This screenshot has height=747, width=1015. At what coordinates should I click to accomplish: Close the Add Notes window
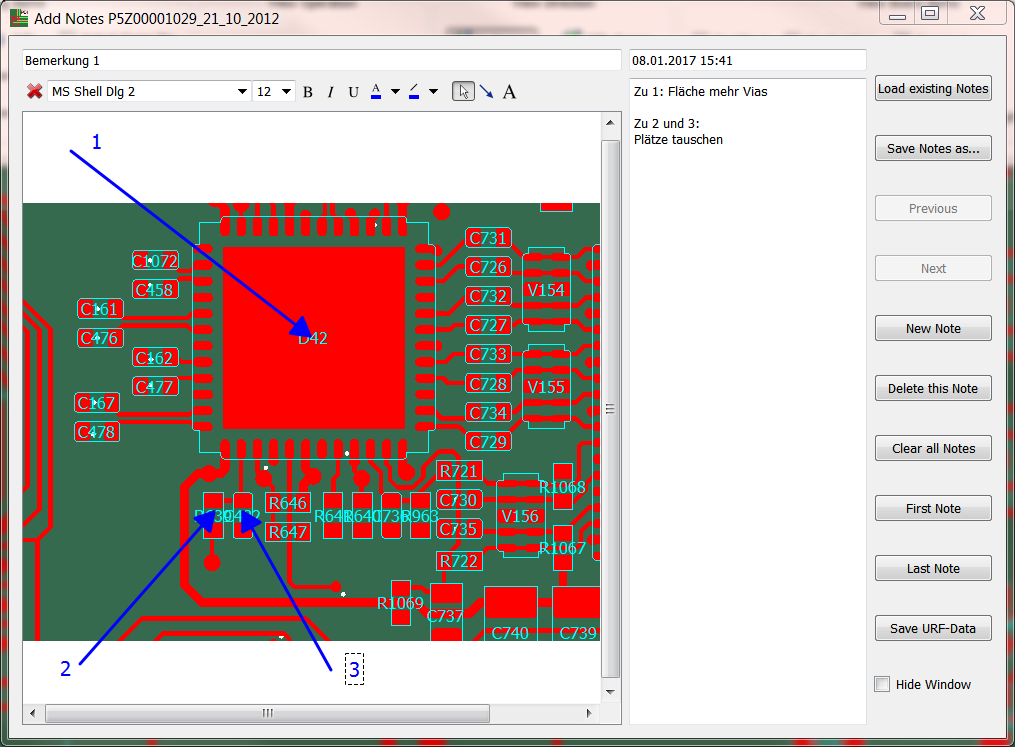[977, 14]
